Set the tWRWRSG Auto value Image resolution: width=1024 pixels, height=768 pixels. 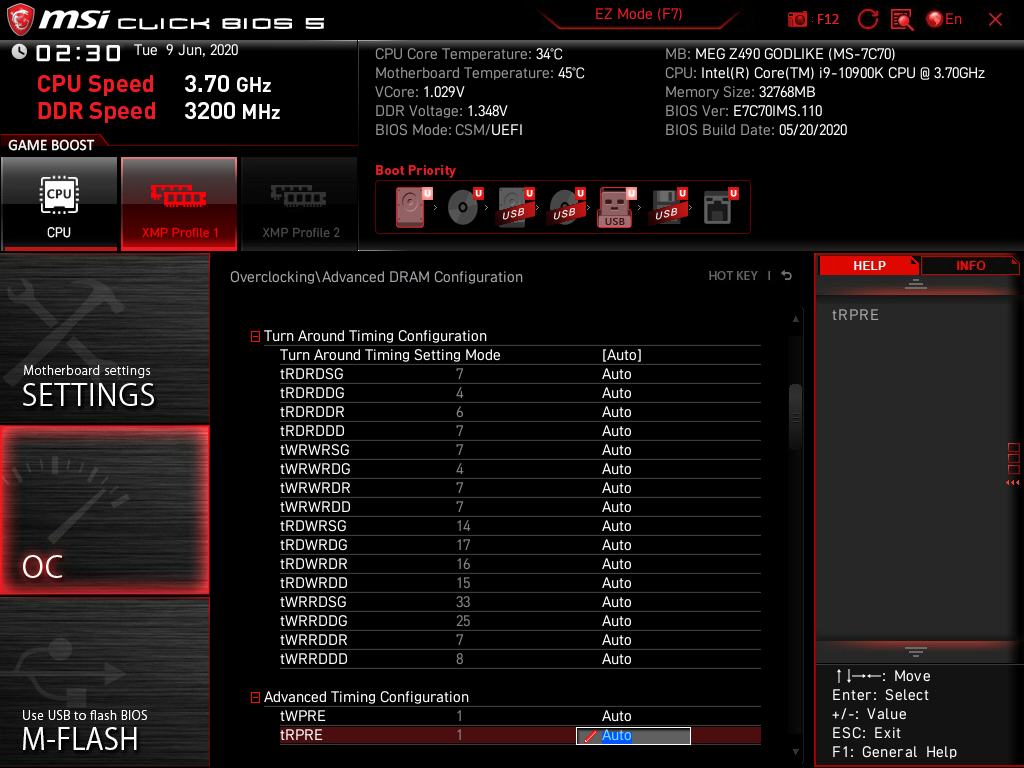click(616, 450)
